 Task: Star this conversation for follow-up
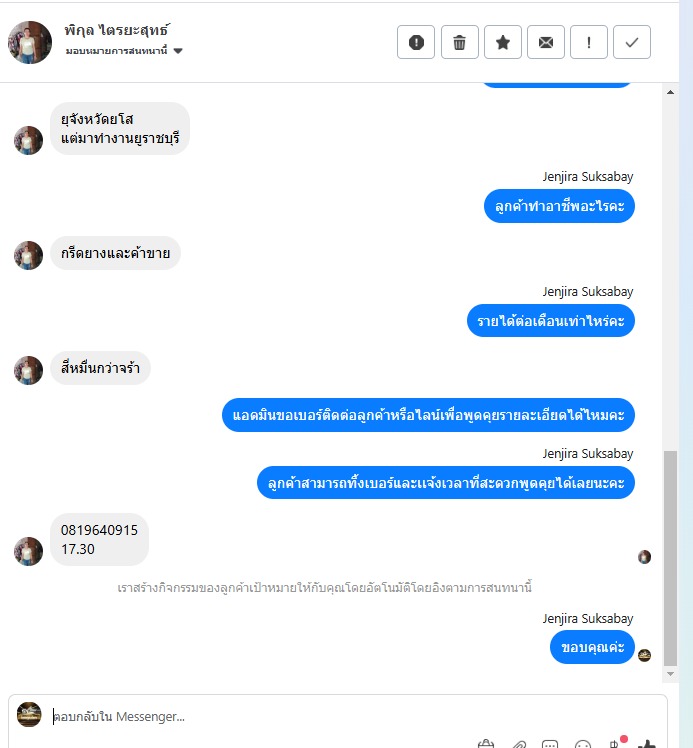[502, 42]
